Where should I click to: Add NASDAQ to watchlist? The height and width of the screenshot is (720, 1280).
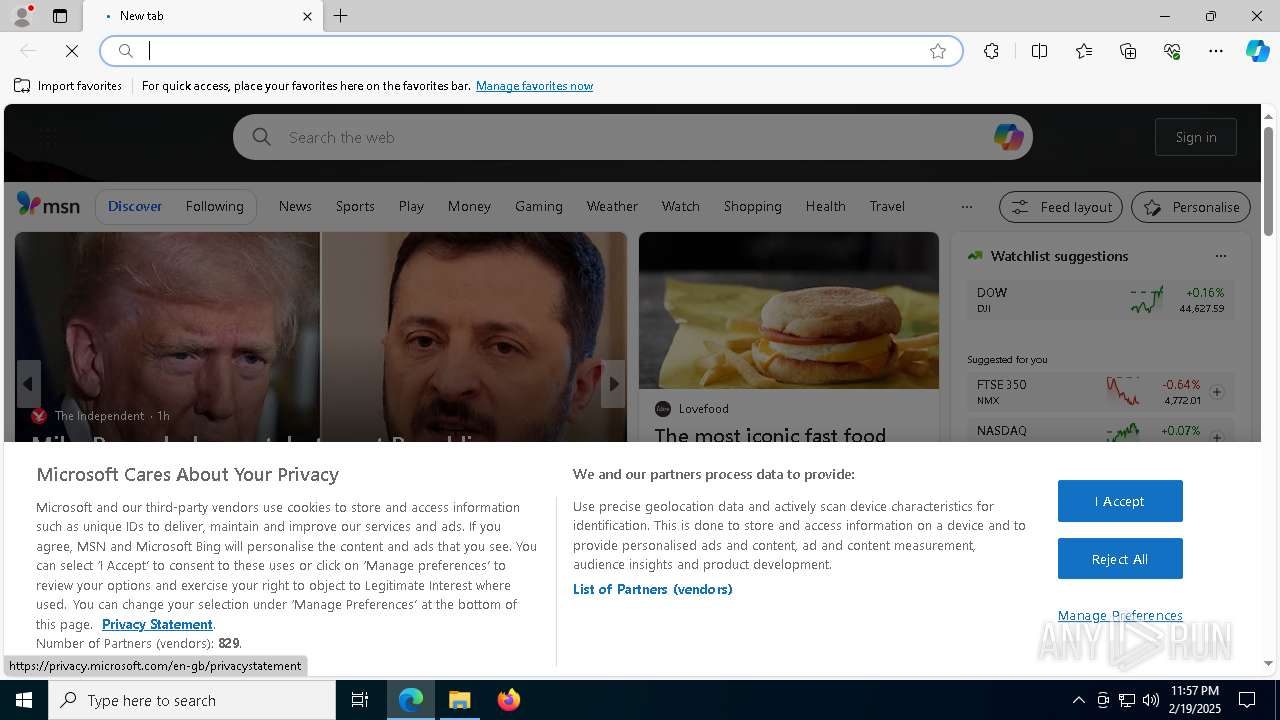pyautogui.click(x=1217, y=437)
